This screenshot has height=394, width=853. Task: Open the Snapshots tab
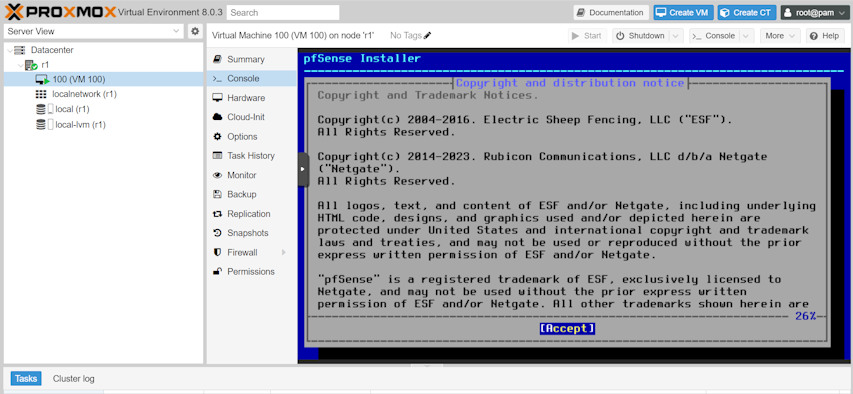pyautogui.click(x=251, y=233)
